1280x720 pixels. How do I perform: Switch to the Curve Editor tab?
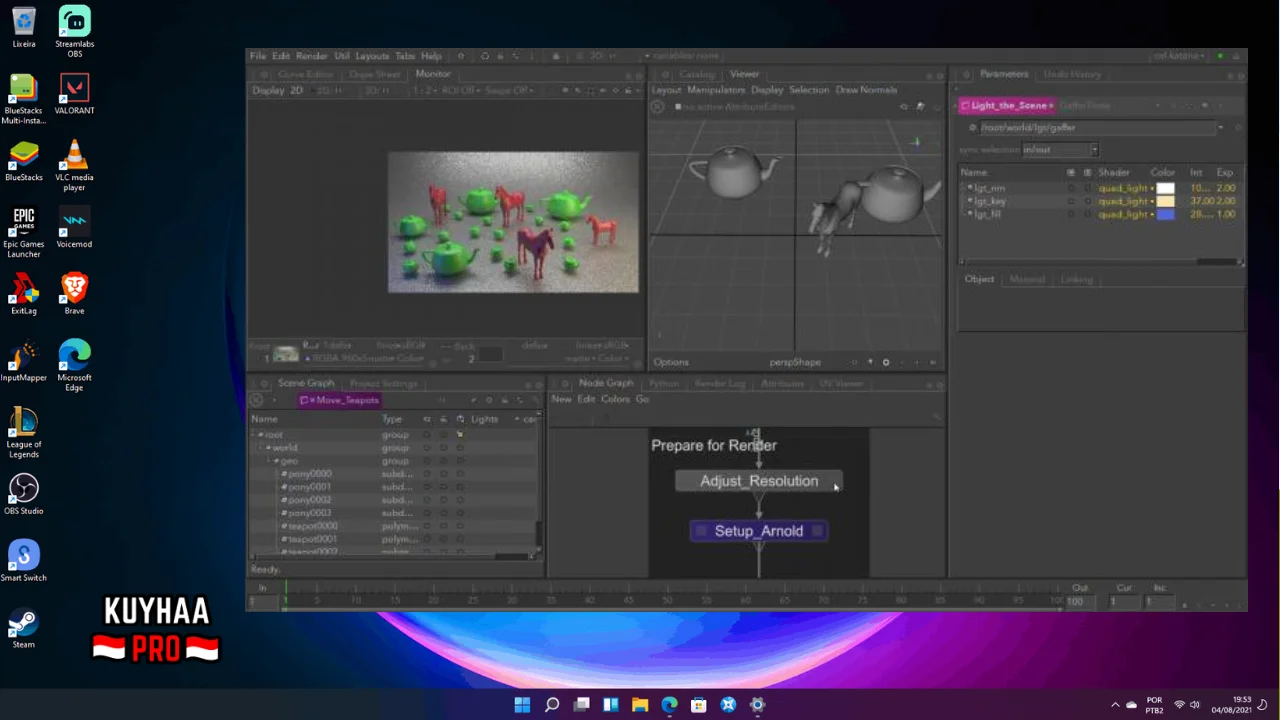(x=305, y=74)
